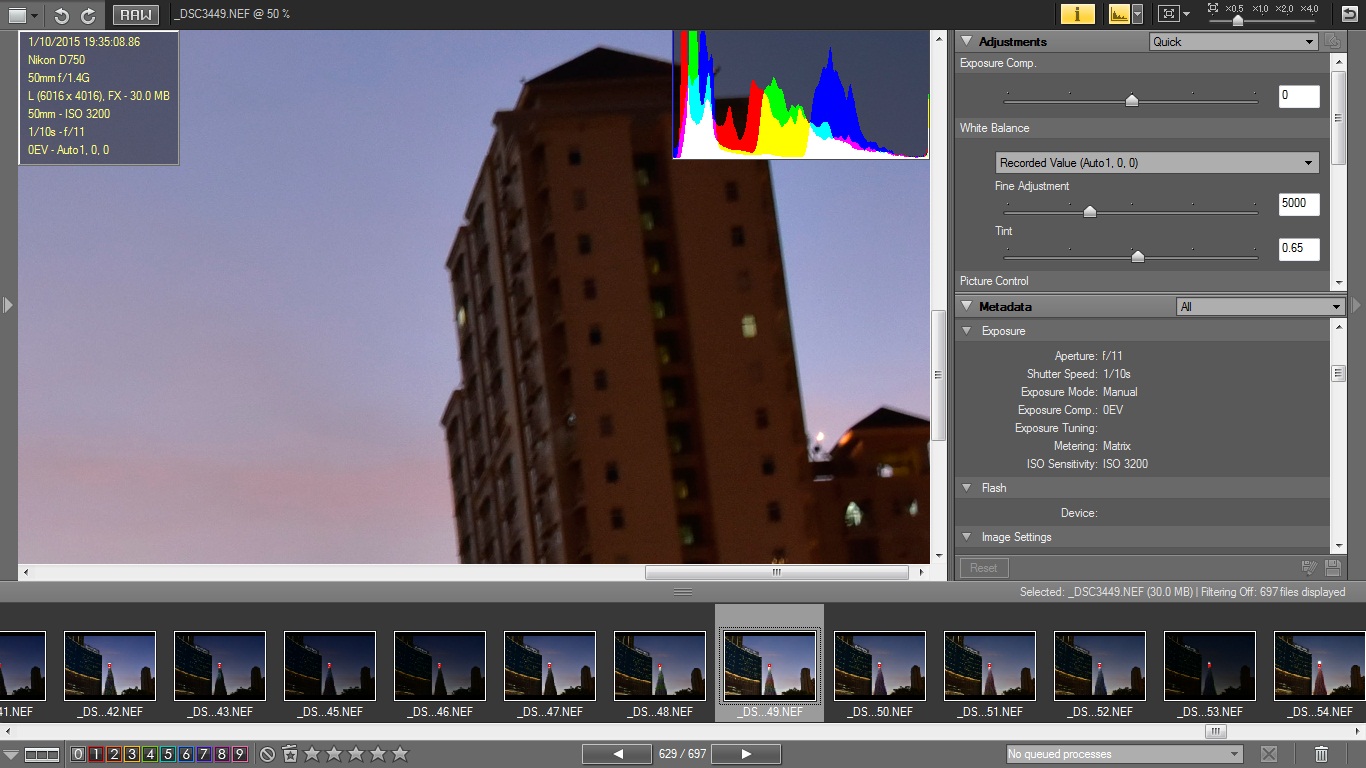This screenshot has height=768, width=1366.
Task: Click the filmstrip view icon
Action: (x=42, y=754)
